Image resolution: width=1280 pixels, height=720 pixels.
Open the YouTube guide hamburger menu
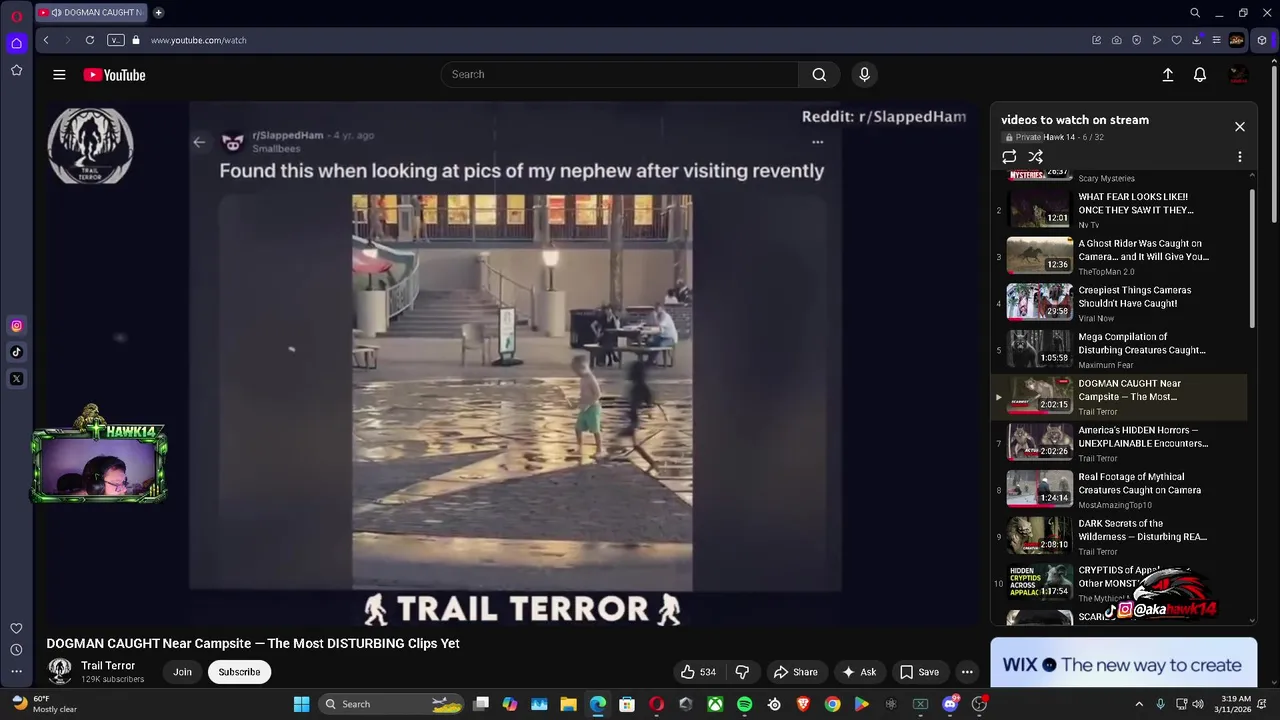(59, 75)
